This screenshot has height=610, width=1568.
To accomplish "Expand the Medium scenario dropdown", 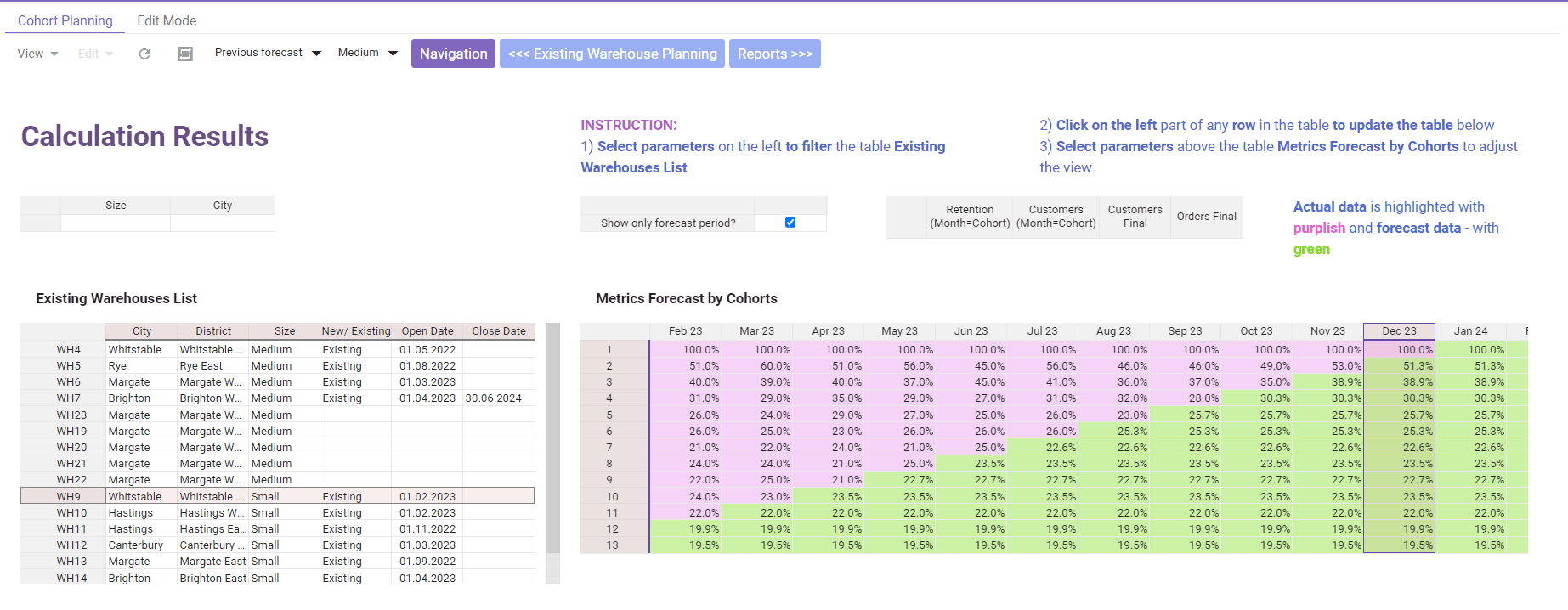I will point(367,53).
